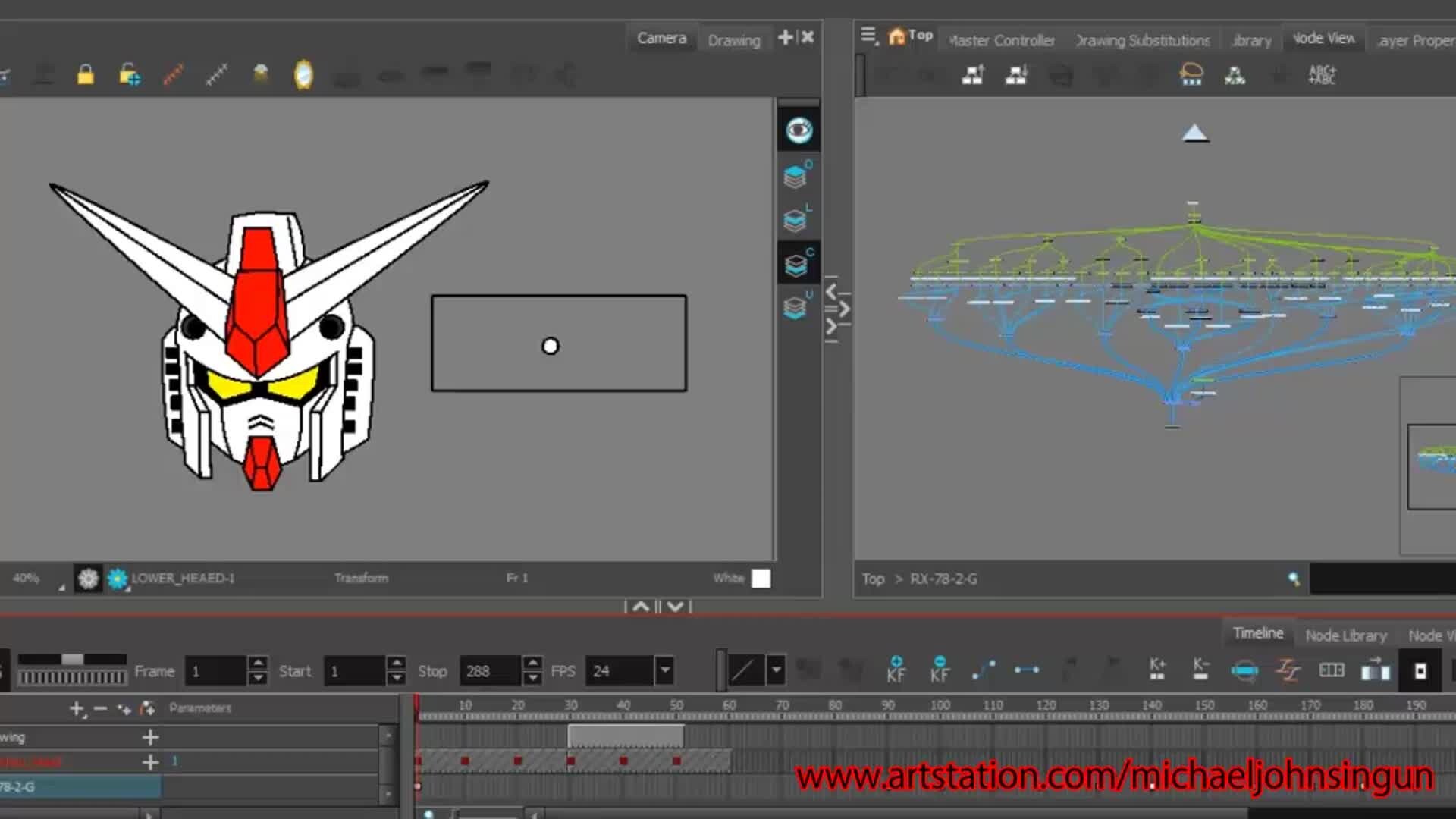This screenshot has height=819, width=1456.
Task: Click the K- keyframe icon in timeline toolbar
Action: pyautogui.click(x=1200, y=669)
